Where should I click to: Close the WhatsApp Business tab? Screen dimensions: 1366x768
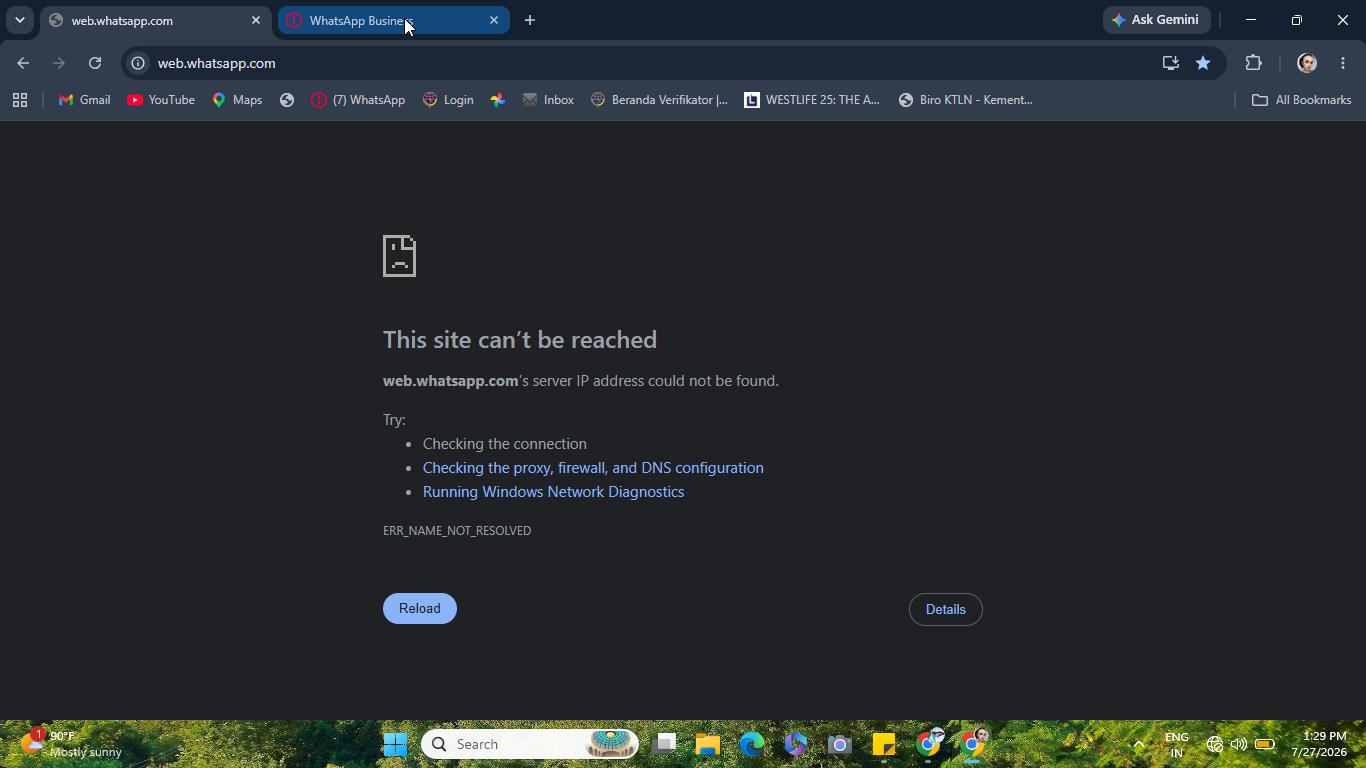pyautogui.click(x=494, y=20)
